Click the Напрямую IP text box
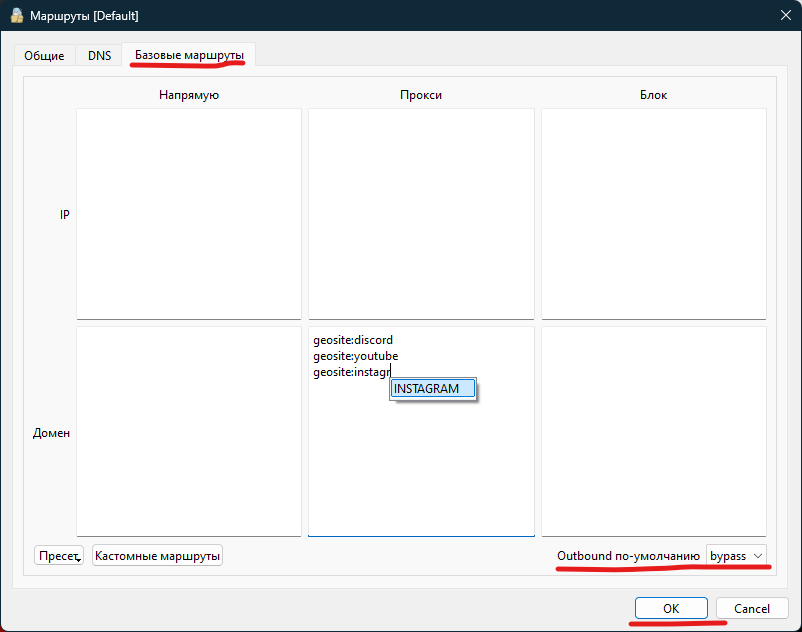The width and height of the screenshot is (802, 632). point(189,213)
